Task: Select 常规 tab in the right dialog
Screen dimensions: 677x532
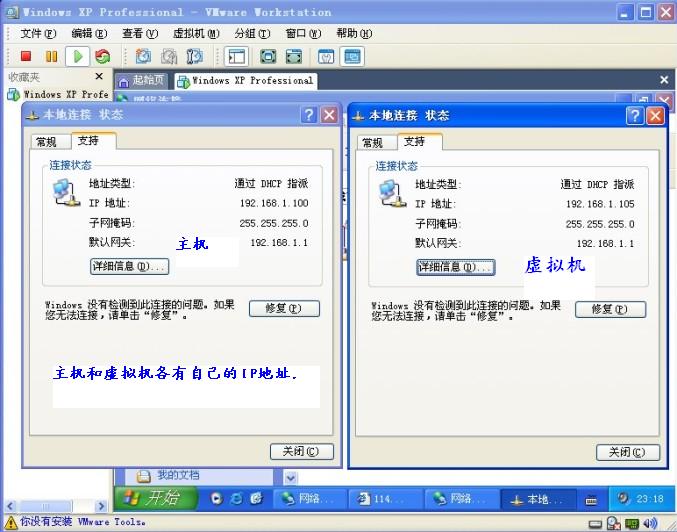Action: click(372, 143)
